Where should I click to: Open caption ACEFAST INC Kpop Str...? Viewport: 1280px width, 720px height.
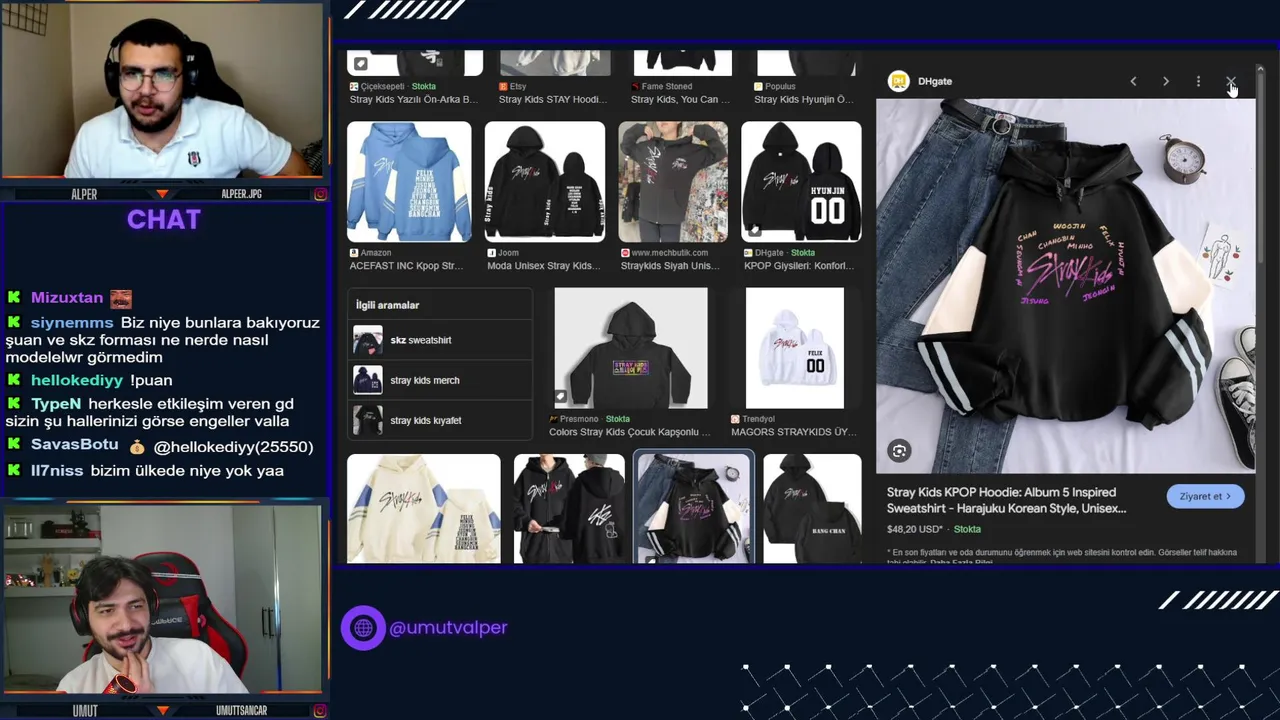[x=406, y=266]
